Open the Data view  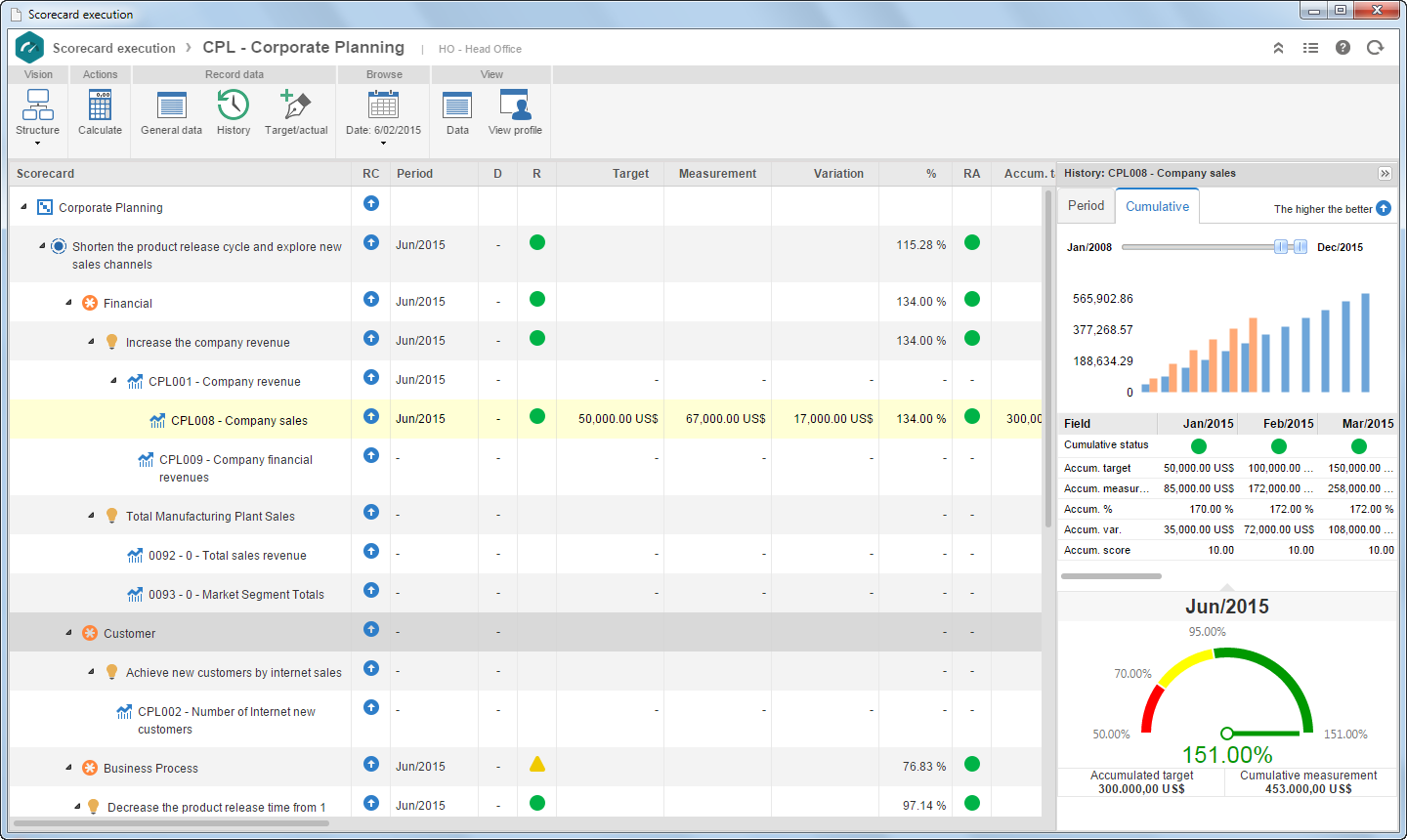coord(457,112)
